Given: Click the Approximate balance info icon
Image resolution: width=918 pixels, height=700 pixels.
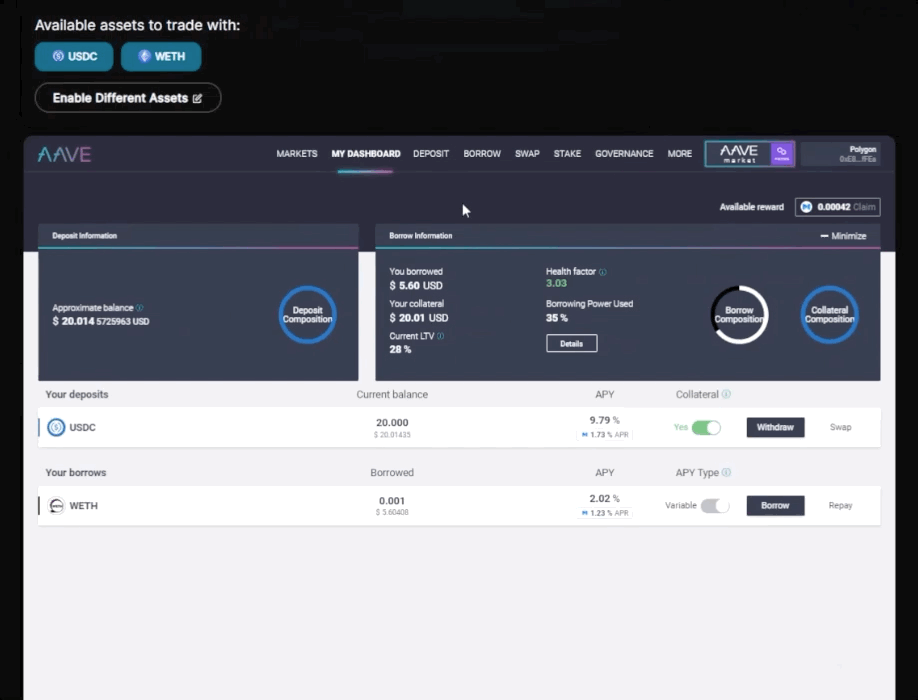Looking at the screenshot, I should (x=139, y=307).
